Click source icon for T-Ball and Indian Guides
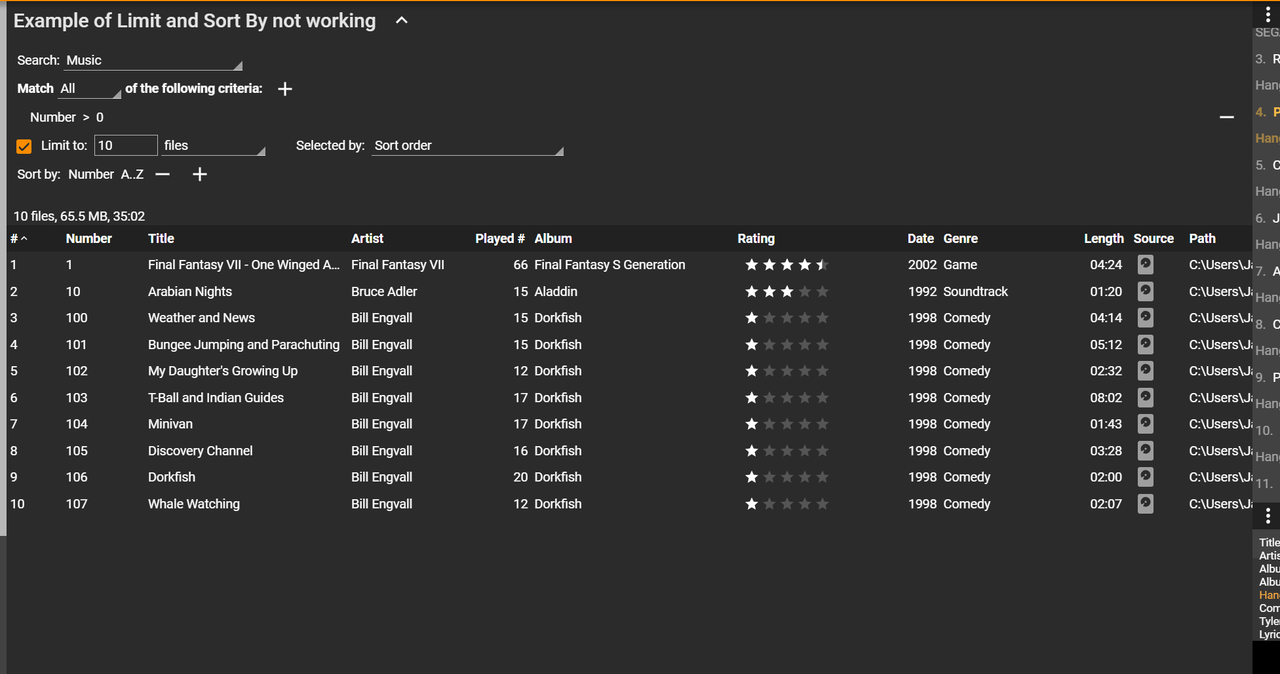This screenshot has width=1280, height=674. click(1145, 397)
